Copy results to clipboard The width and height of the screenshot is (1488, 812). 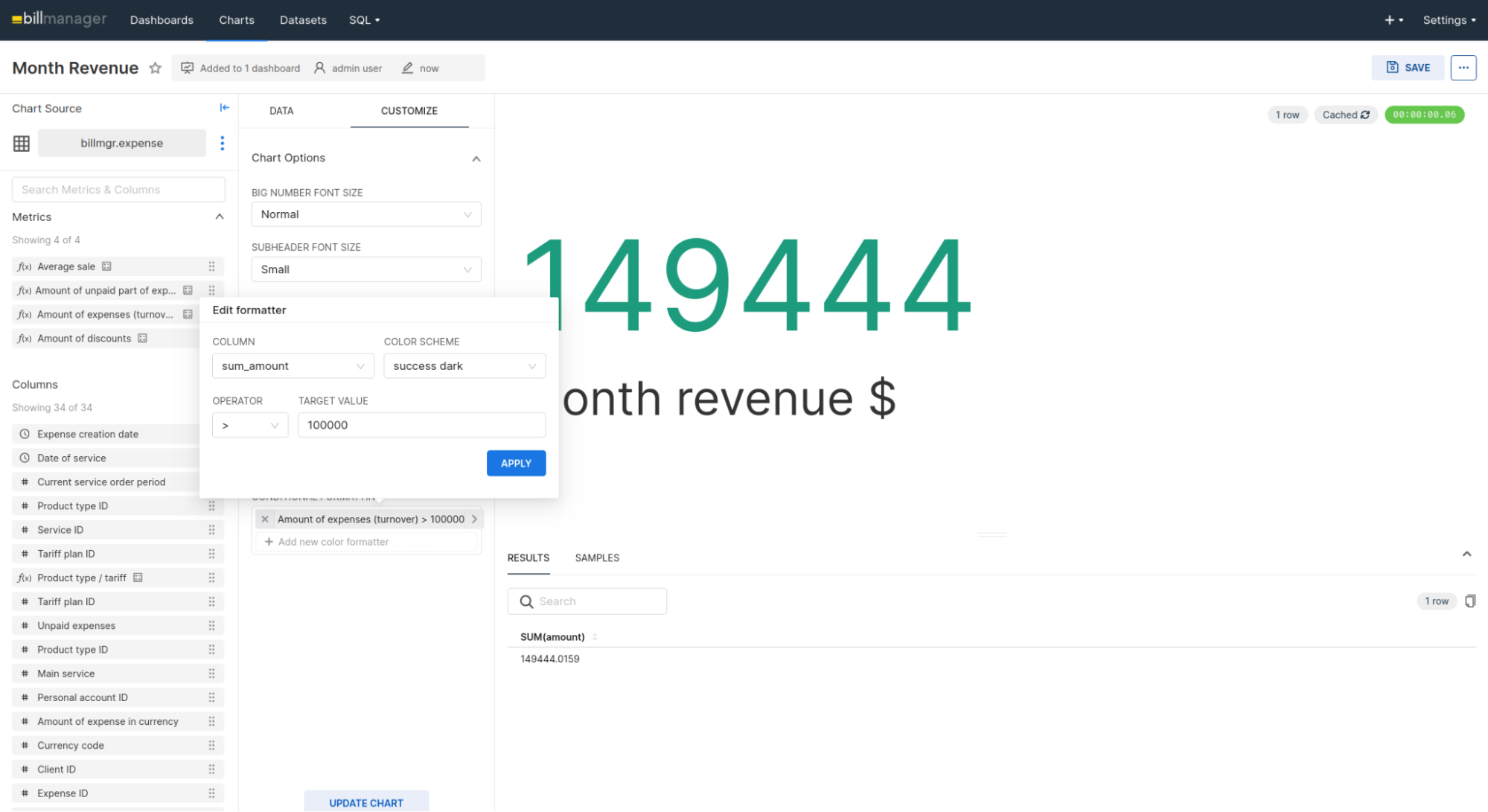(1469, 601)
